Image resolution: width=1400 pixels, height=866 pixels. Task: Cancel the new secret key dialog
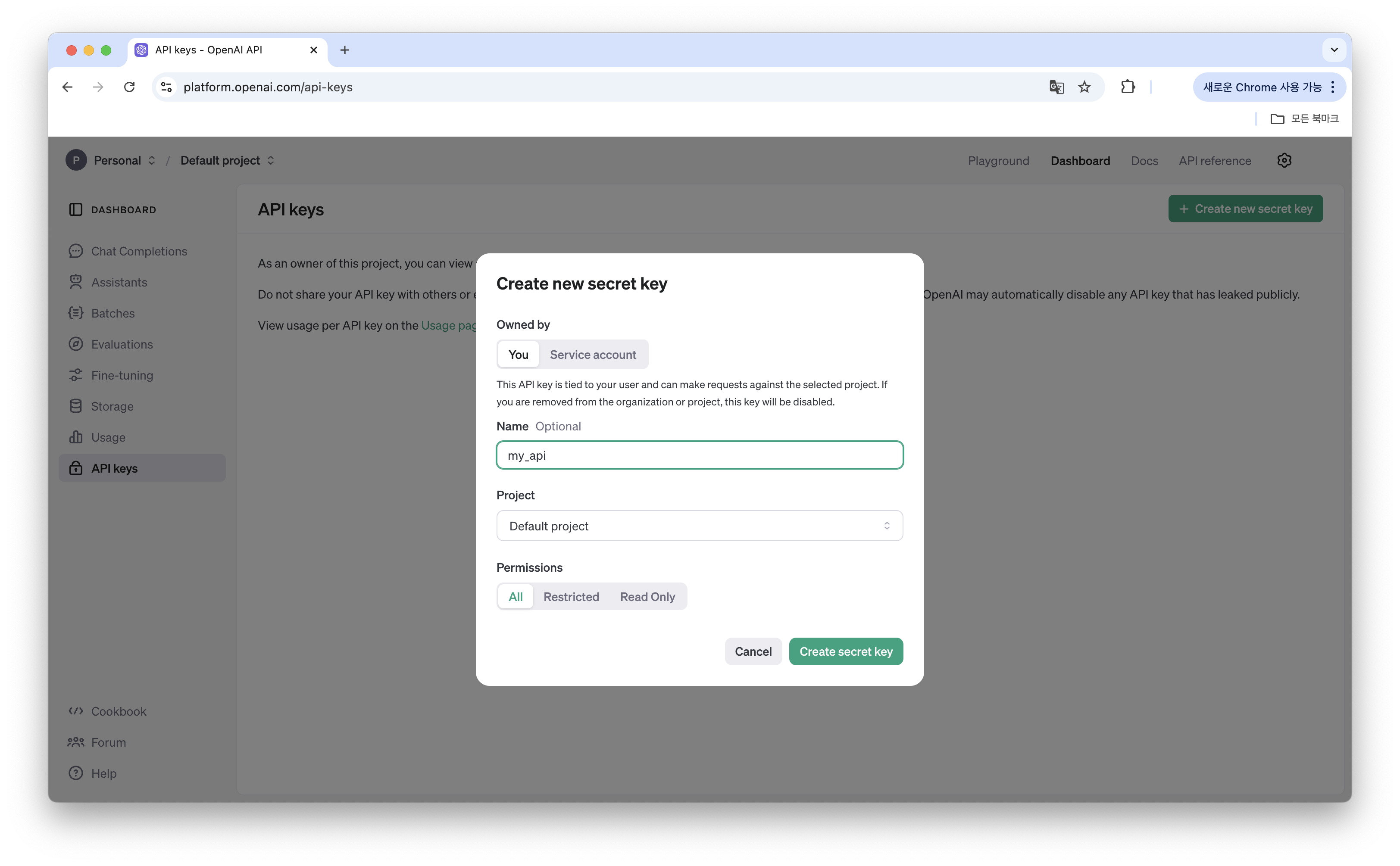[753, 652]
